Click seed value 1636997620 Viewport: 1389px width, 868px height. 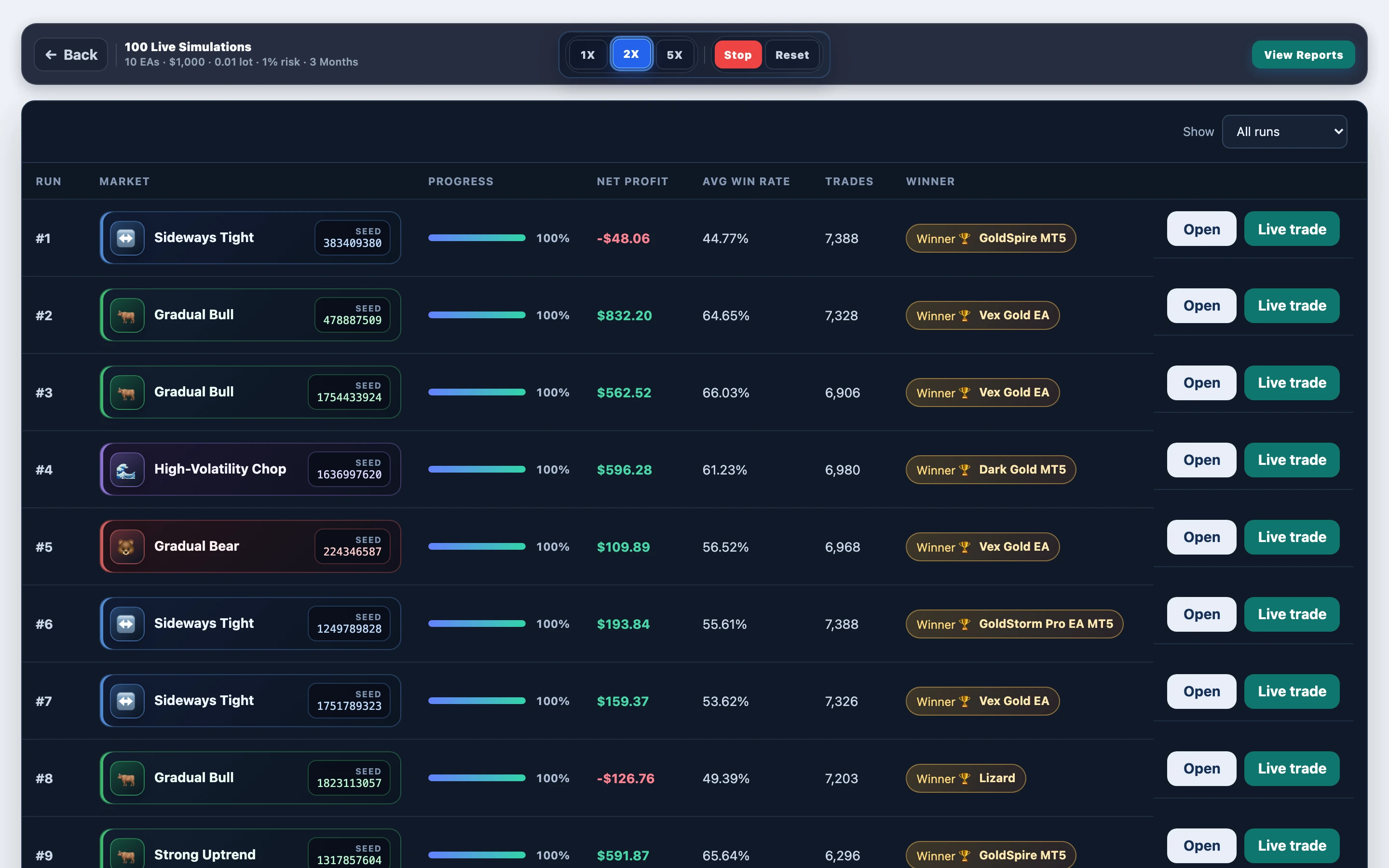(x=349, y=474)
